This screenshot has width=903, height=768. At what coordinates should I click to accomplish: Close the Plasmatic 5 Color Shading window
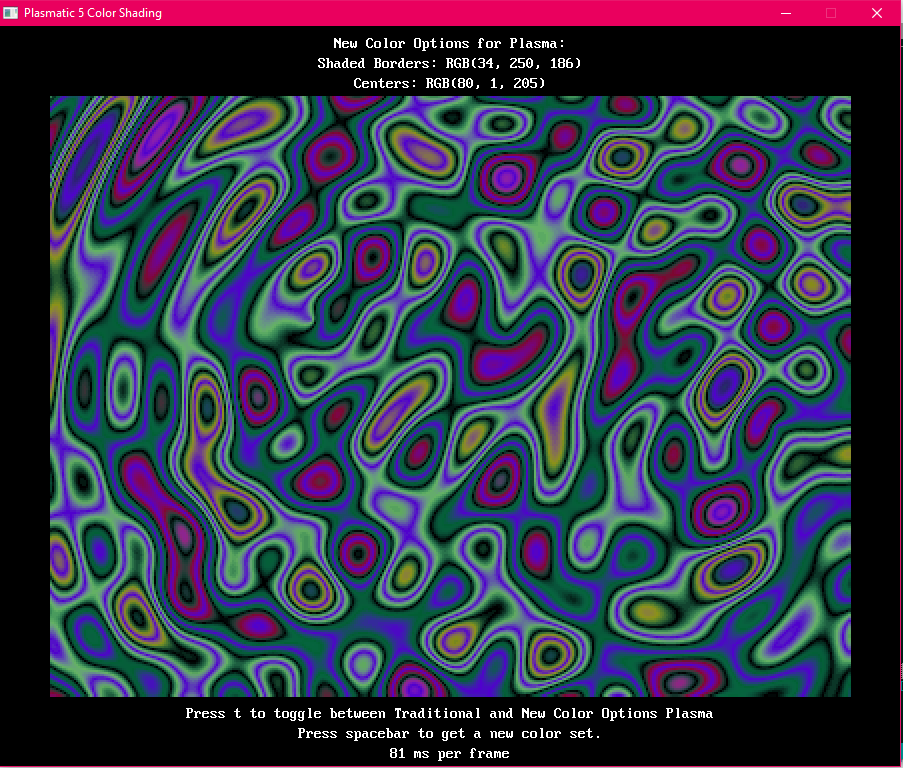[877, 13]
